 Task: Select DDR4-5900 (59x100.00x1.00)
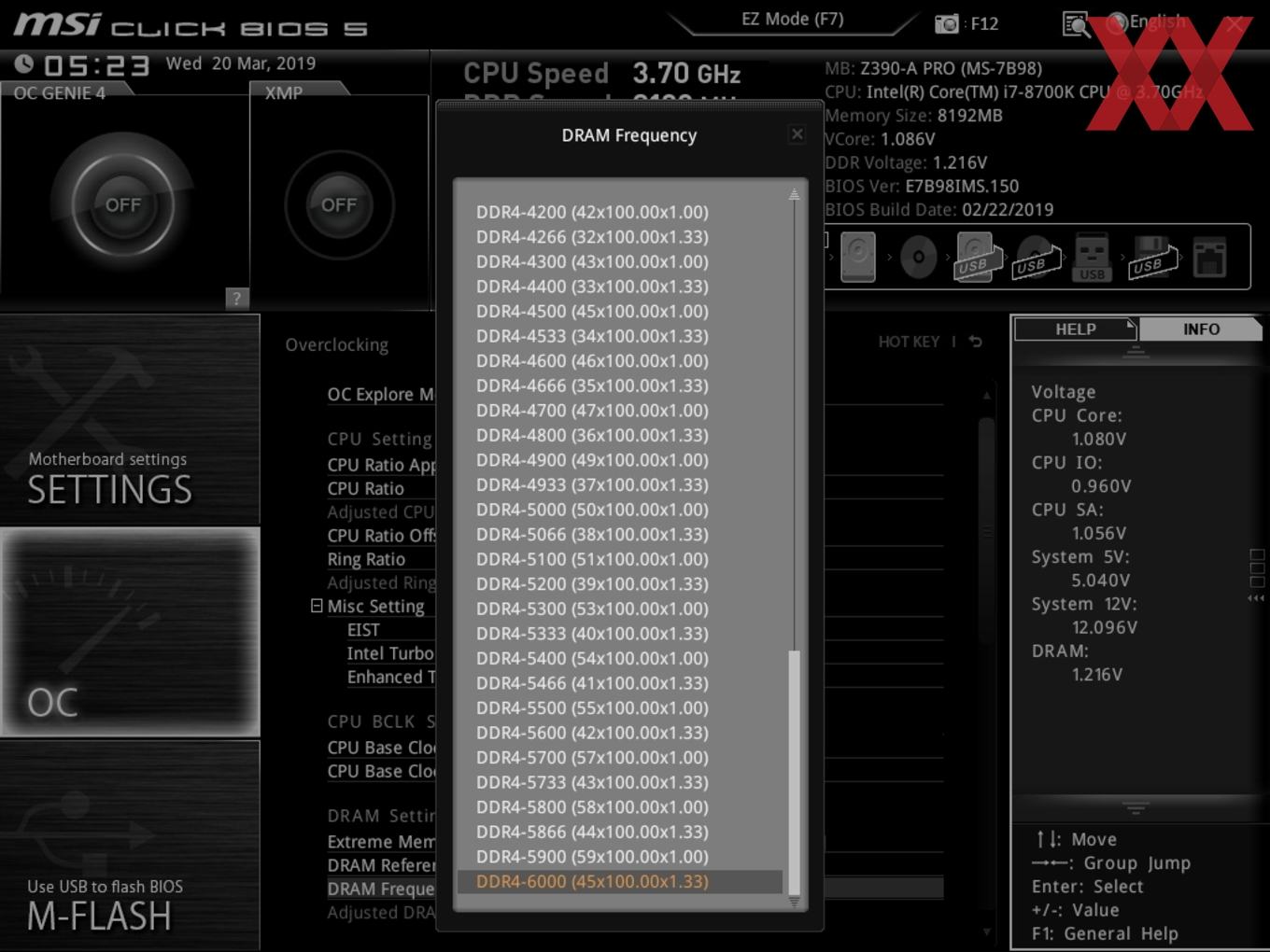coord(592,856)
